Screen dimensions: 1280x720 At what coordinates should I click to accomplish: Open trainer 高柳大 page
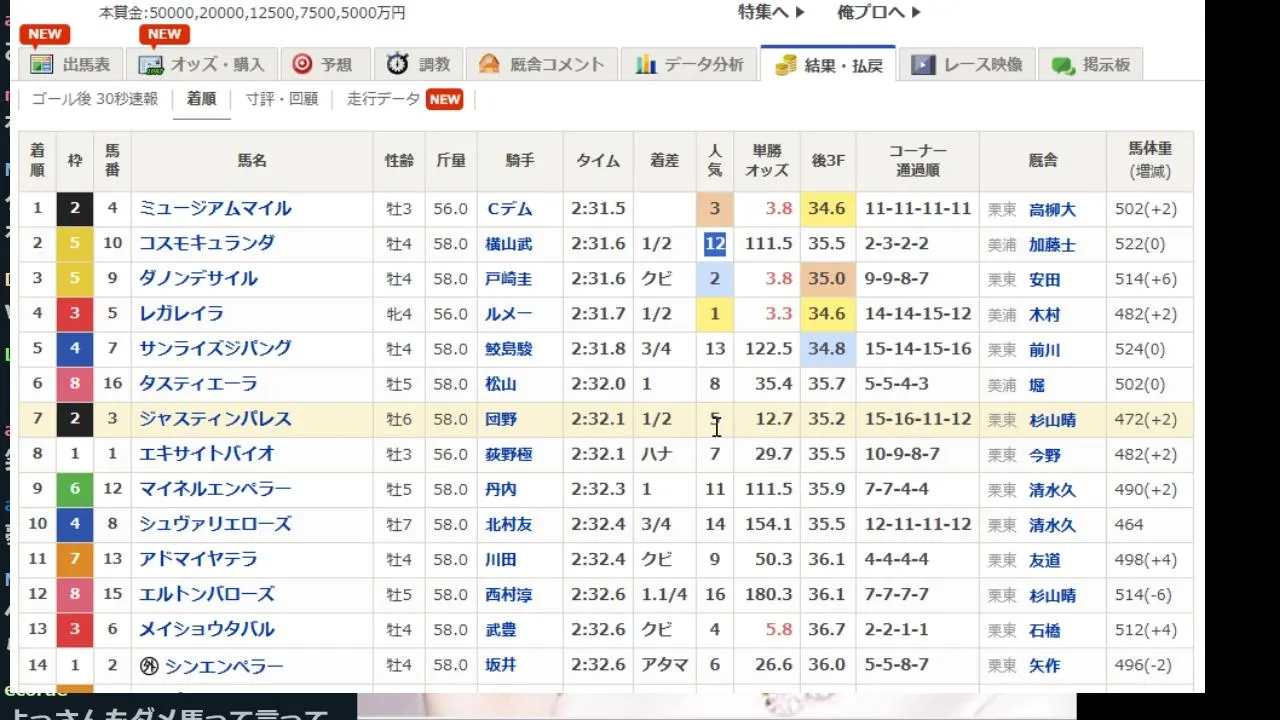1052,210
